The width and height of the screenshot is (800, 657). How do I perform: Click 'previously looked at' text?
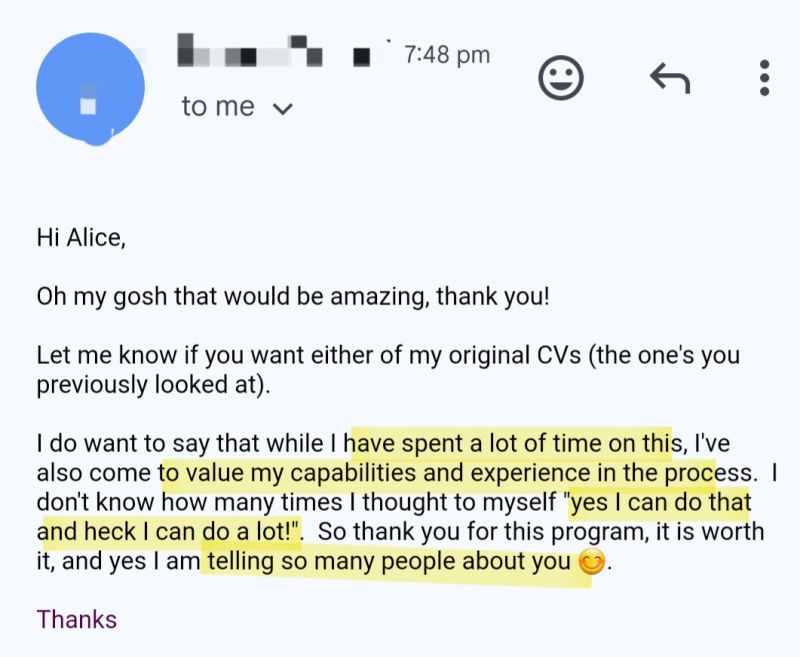coord(150,384)
